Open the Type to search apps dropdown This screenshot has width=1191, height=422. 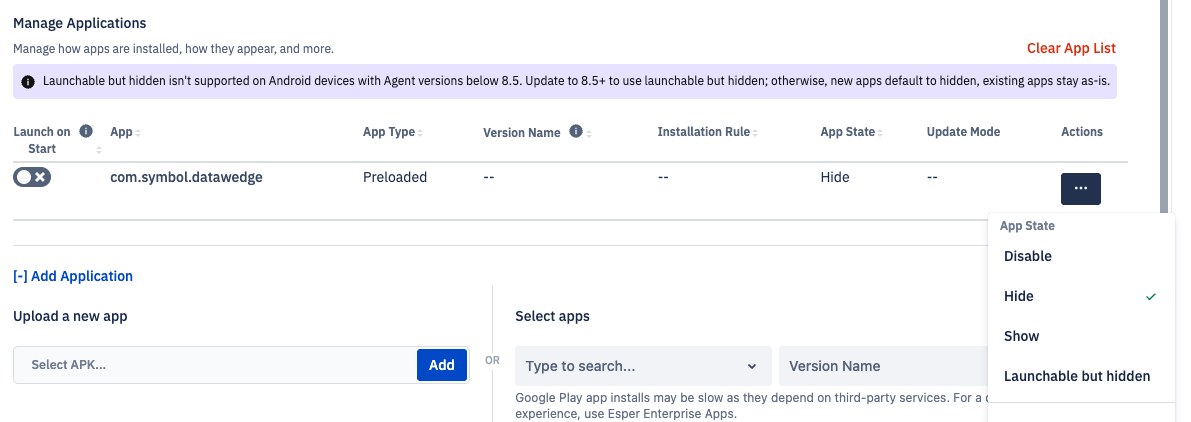643,366
